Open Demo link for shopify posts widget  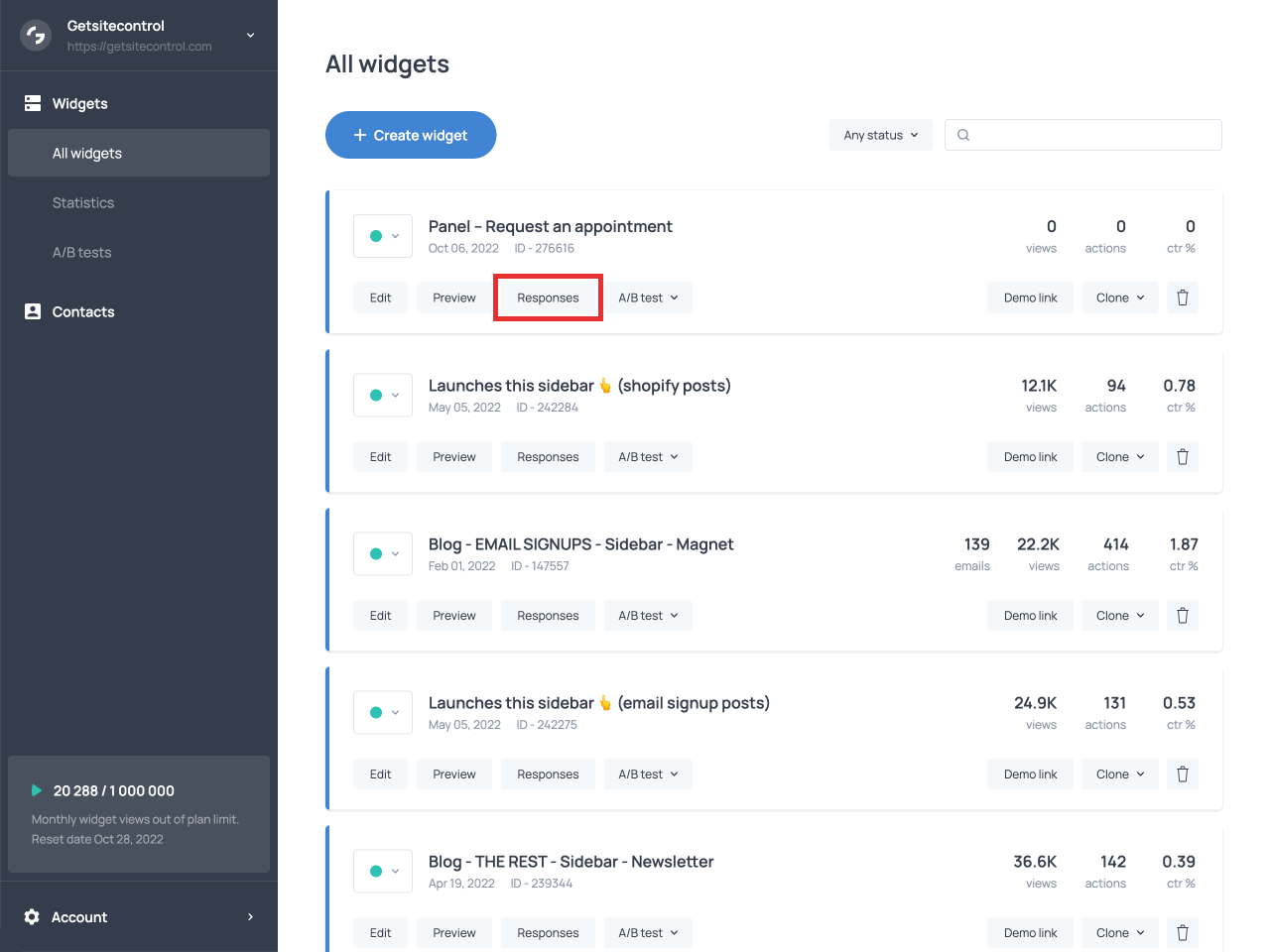(1030, 457)
